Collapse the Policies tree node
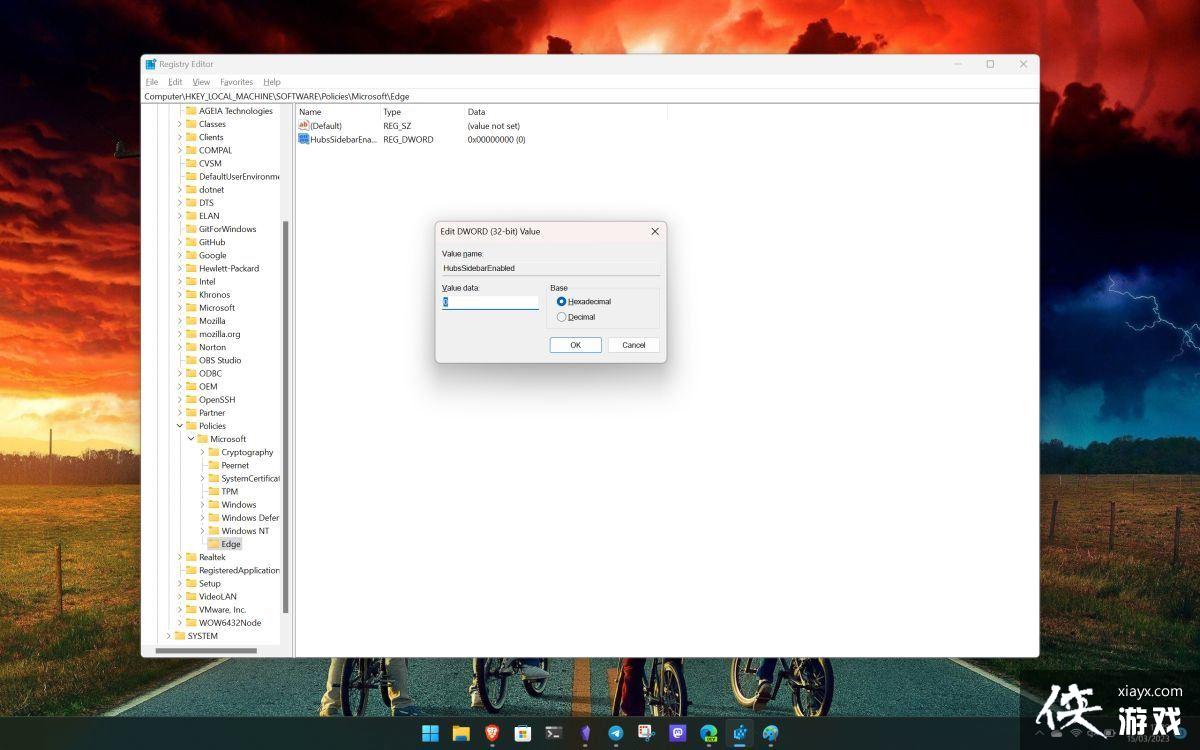The image size is (1200, 750). (180, 425)
